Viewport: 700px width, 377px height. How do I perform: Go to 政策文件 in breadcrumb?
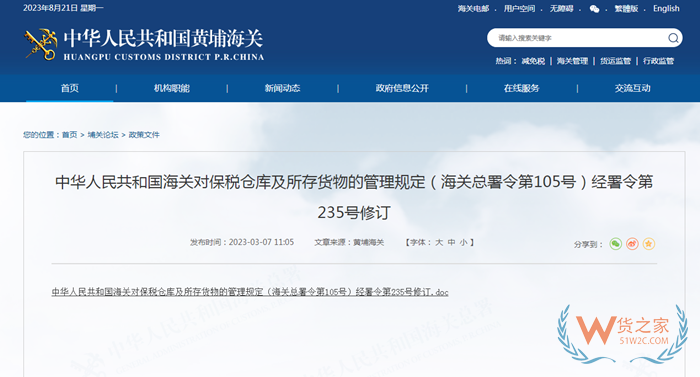pos(144,134)
